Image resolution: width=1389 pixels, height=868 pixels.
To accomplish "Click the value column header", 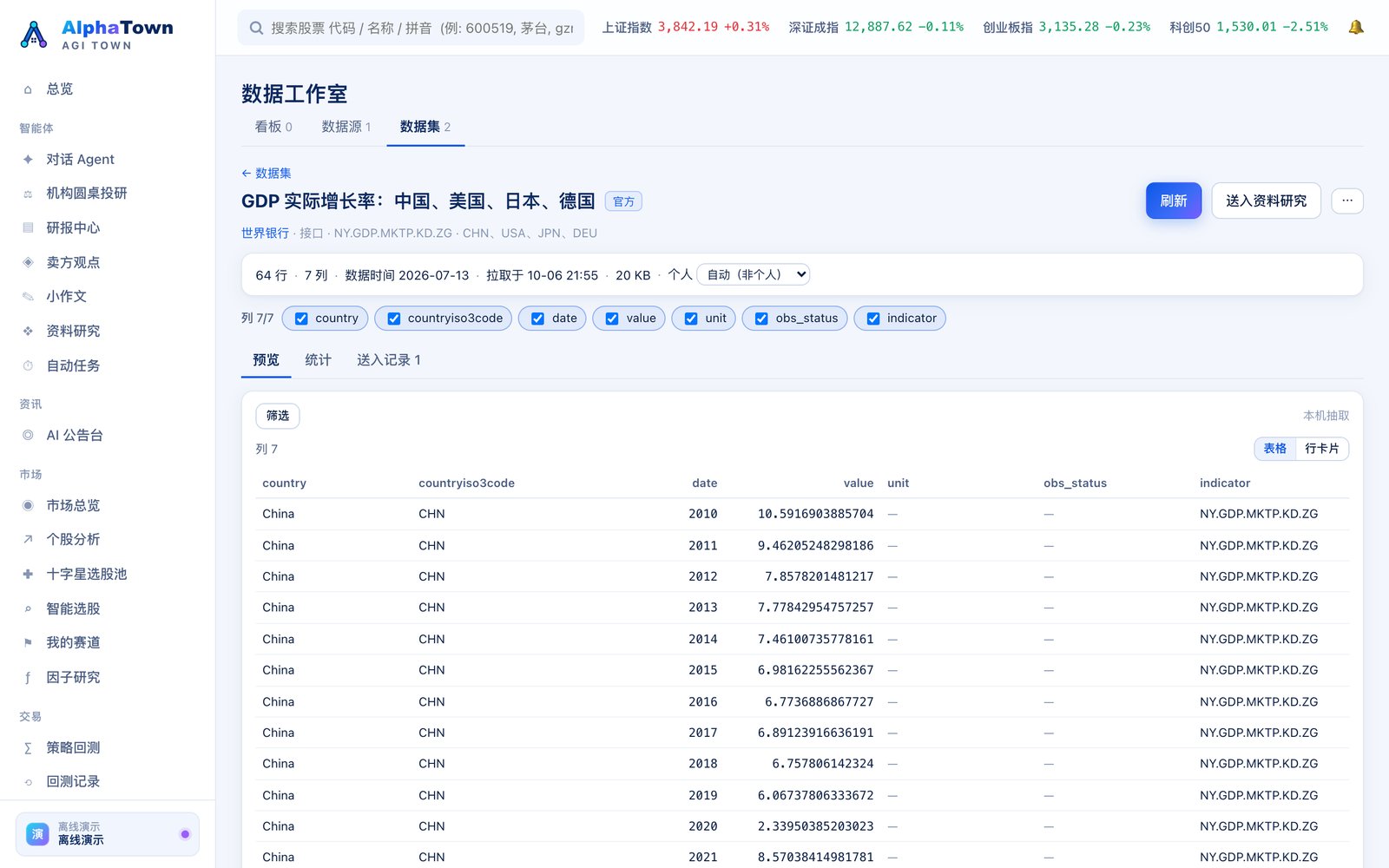I will (x=858, y=483).
